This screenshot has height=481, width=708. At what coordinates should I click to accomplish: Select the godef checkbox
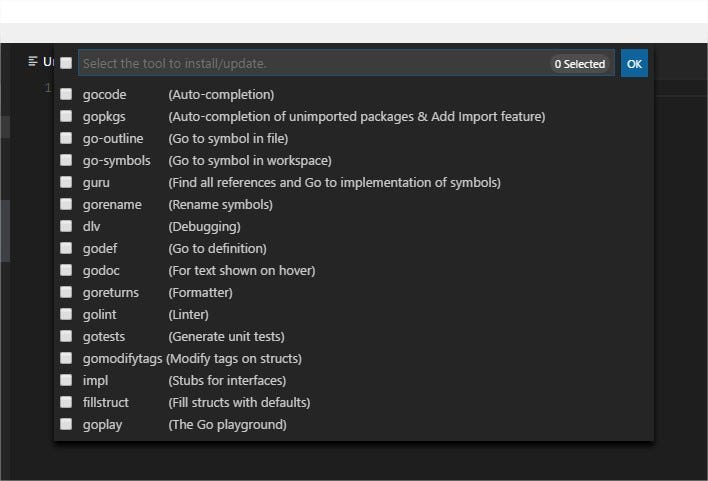click(x=66, y=248)
